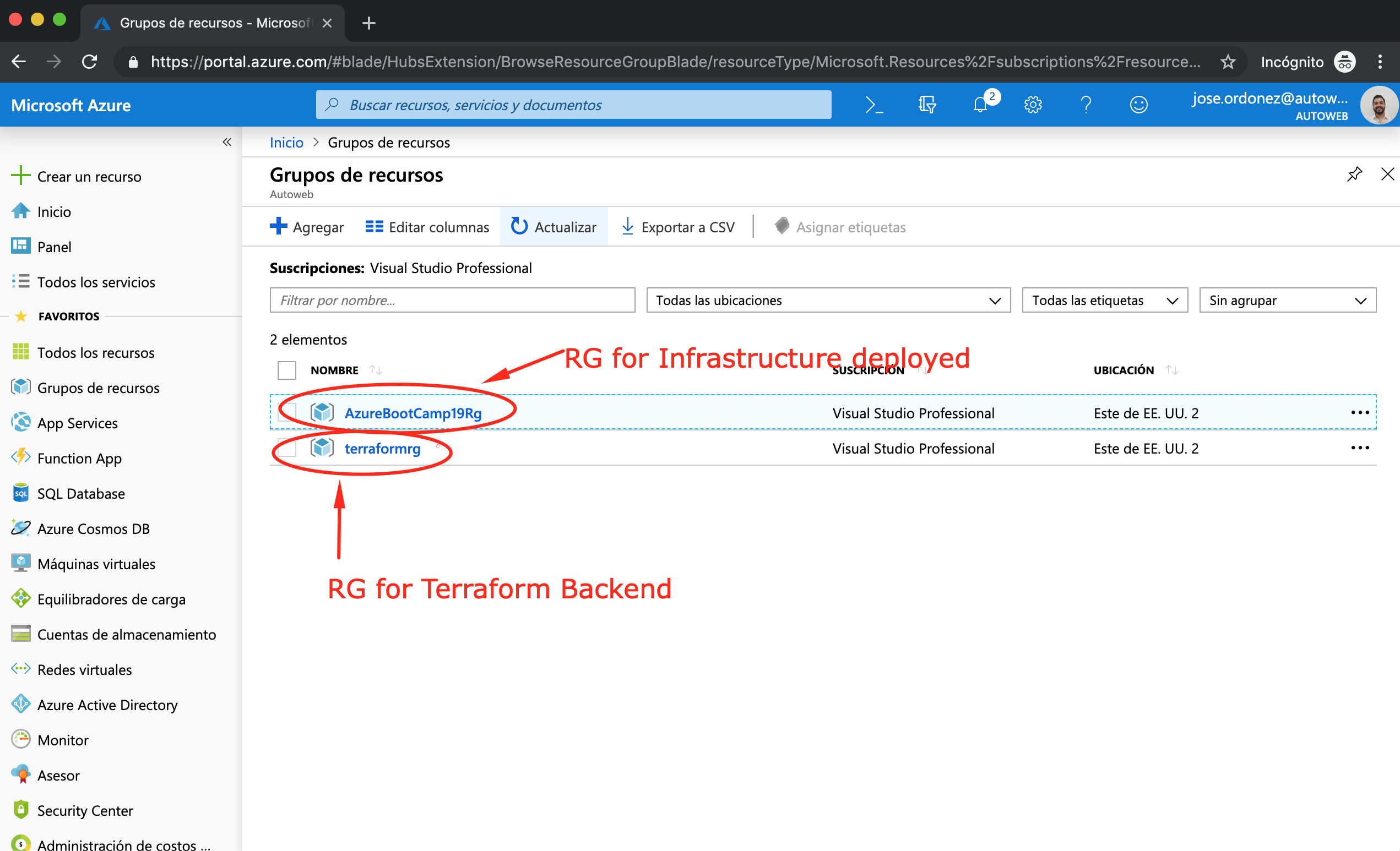The image size is (1400, 851).
Task: Click the feedback smiley icon
Action: coord(1138,105)
